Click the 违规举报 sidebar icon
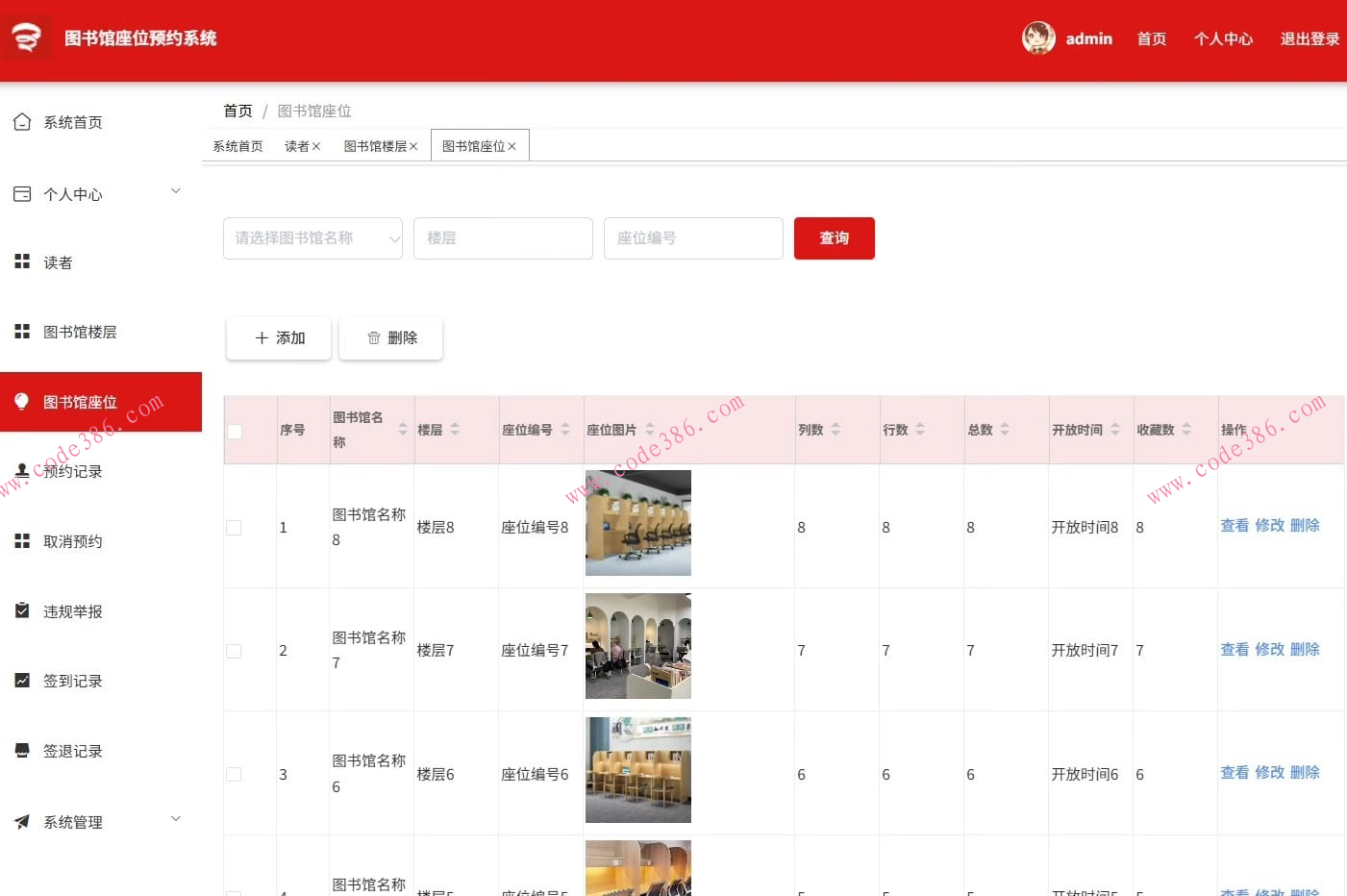Image resolution: width=1347 pixels, height=896 pixels. coord(21,610)
